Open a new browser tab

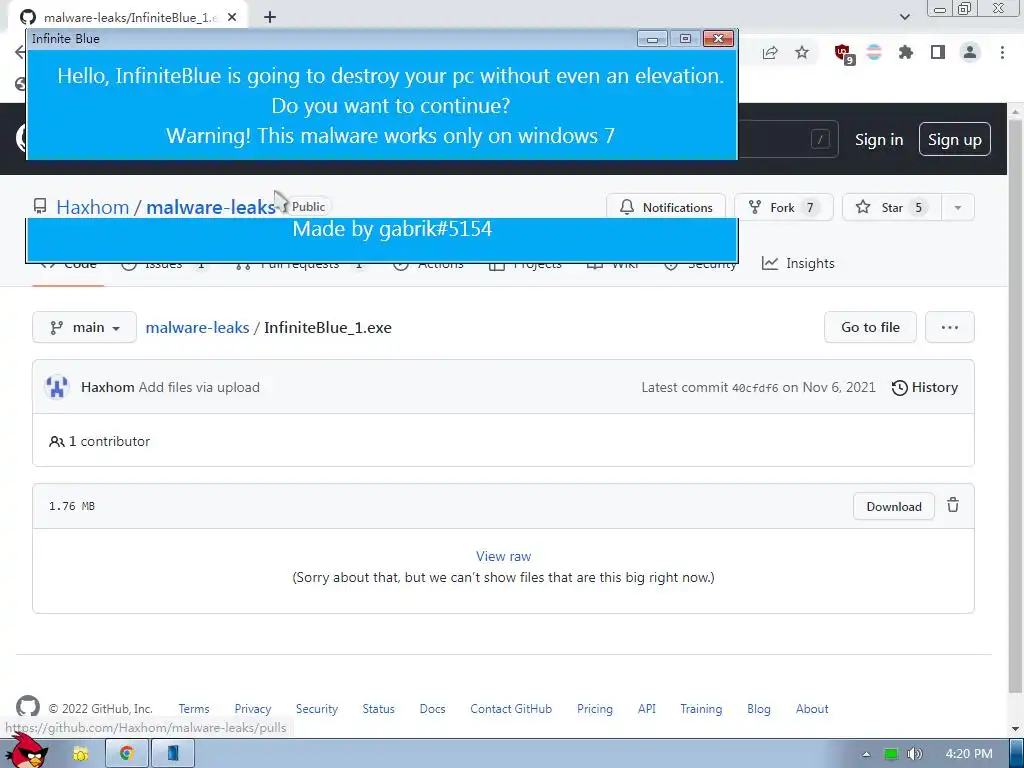[x=270, y=17]
